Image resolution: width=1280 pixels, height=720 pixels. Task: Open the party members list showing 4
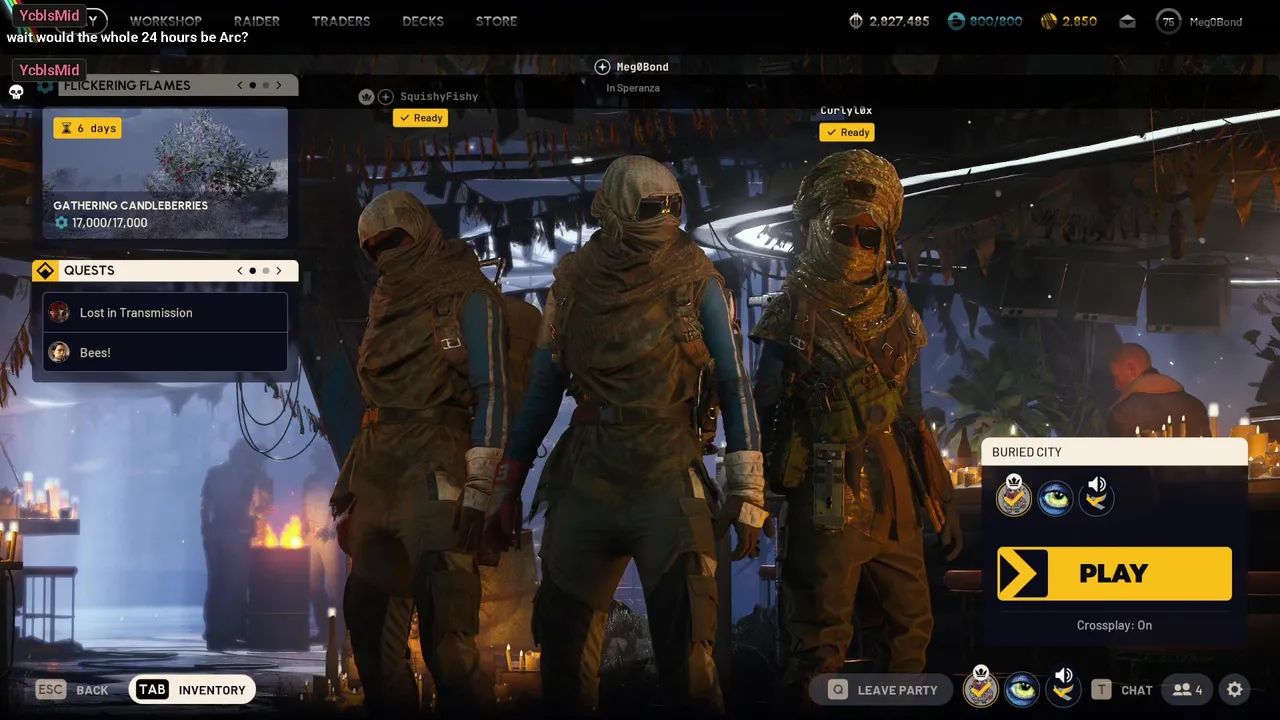click(x=1189, y=690)
